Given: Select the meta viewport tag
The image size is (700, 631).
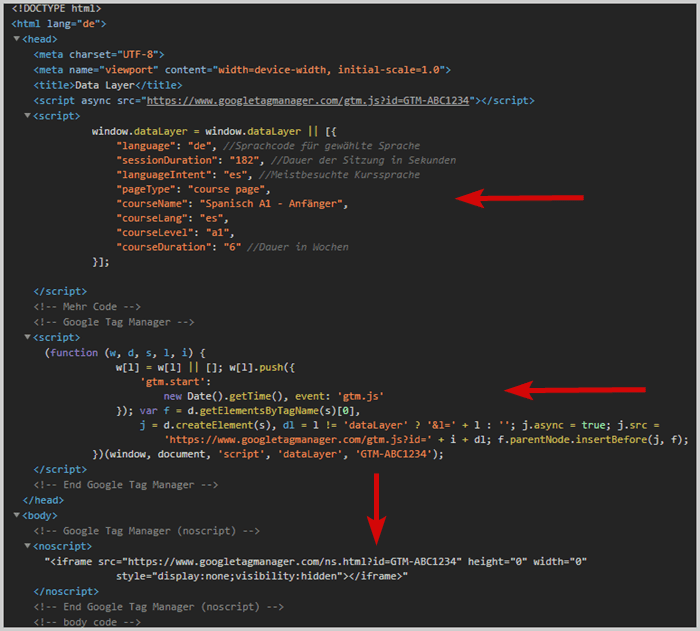Looking at the screenshot, I should [x=242, y=70].
